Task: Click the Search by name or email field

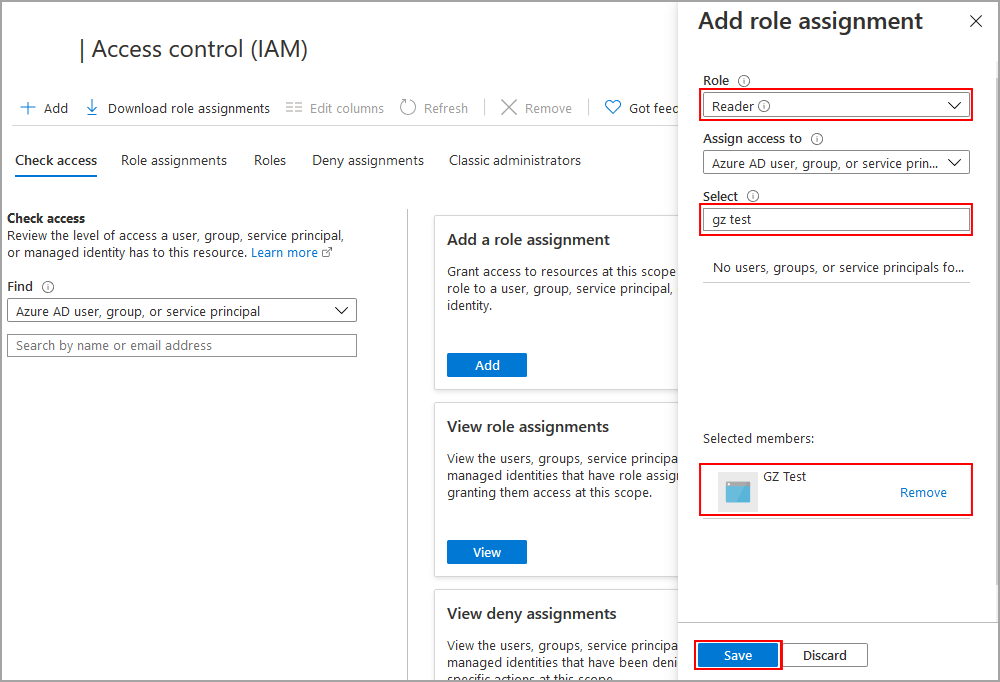Action: pos(181,345)
